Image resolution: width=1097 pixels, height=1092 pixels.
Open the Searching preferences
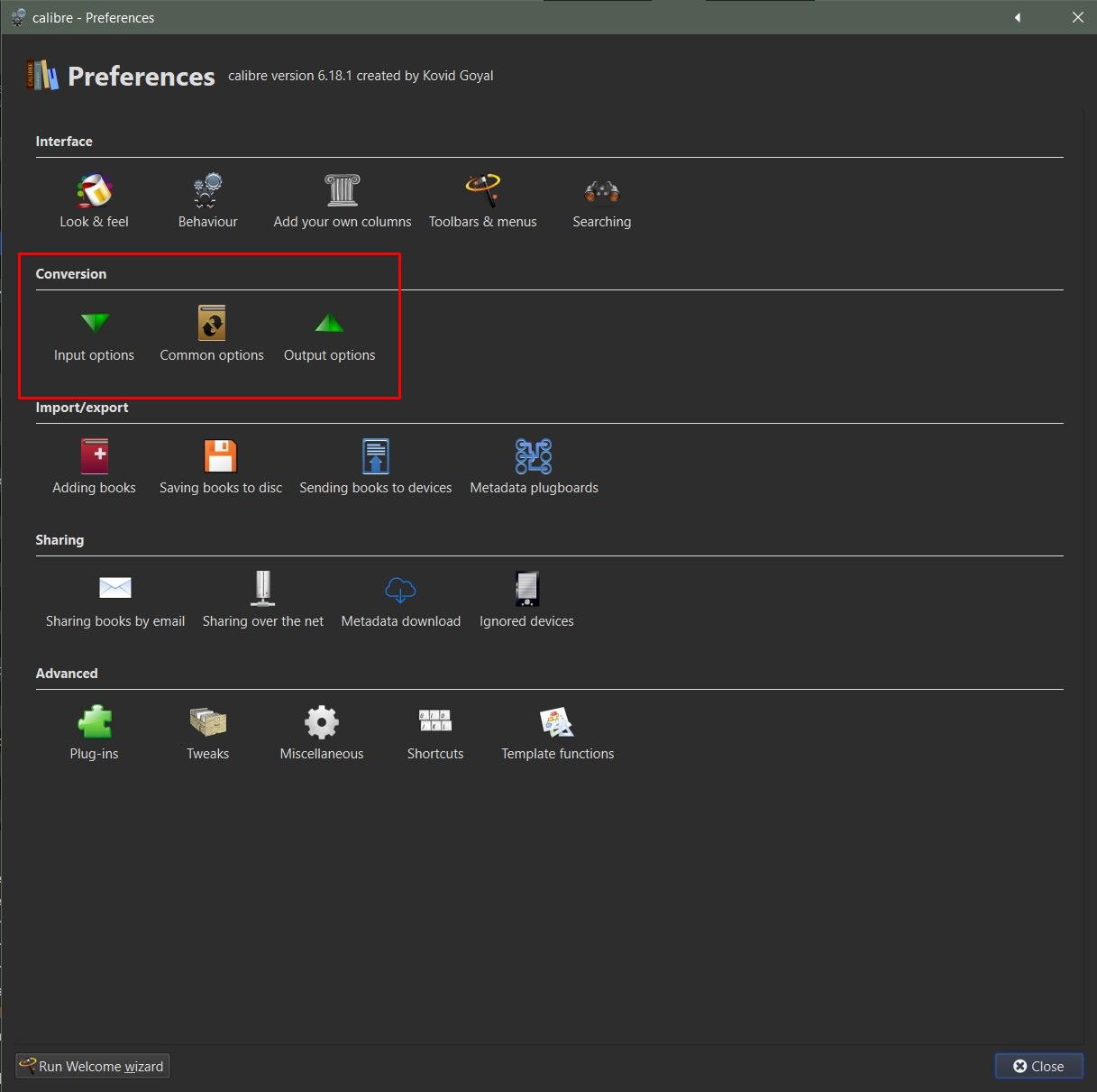pos(602,202)
